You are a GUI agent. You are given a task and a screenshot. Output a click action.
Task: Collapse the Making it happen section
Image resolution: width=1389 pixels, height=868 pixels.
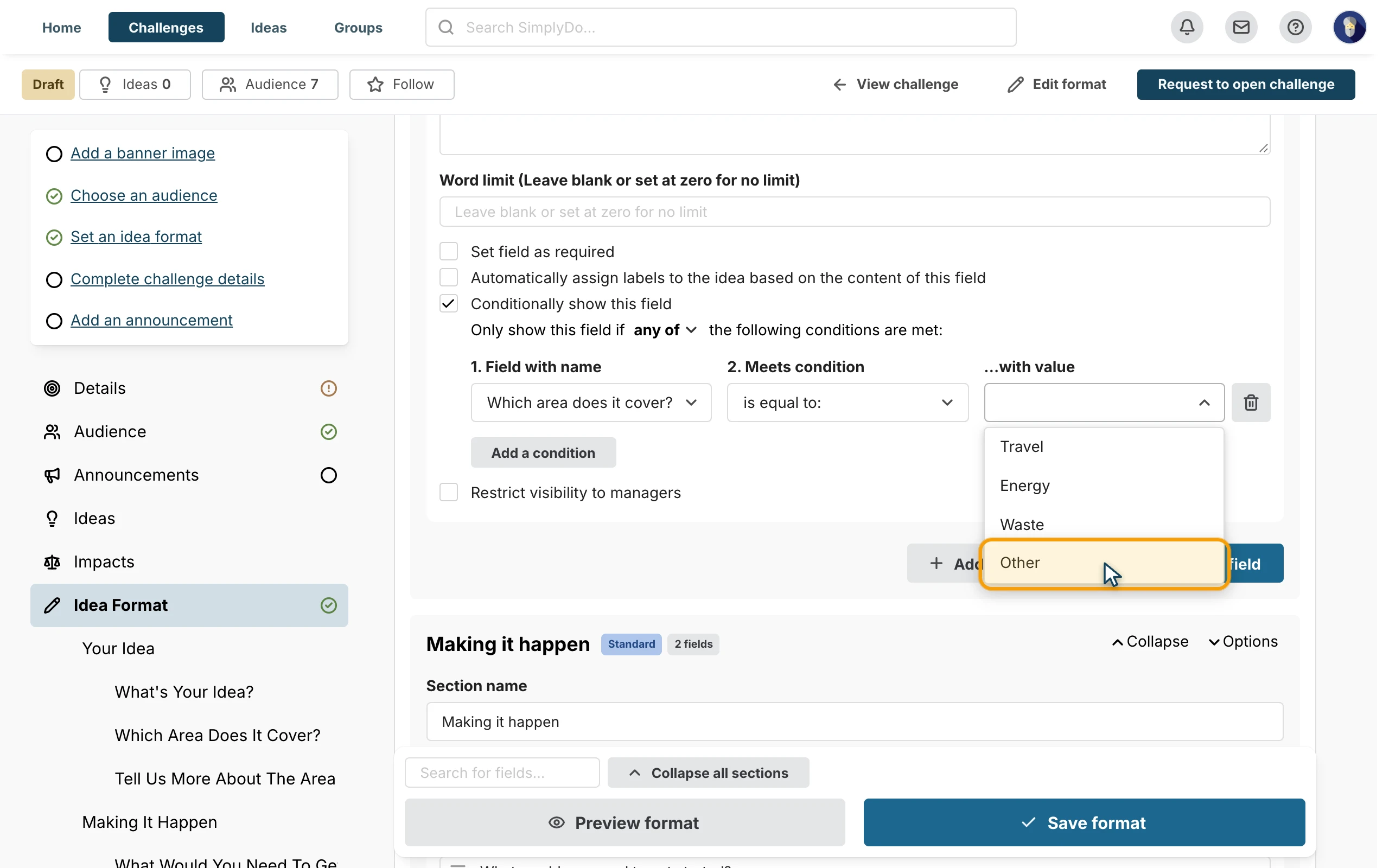click(x=1150, y=642)
